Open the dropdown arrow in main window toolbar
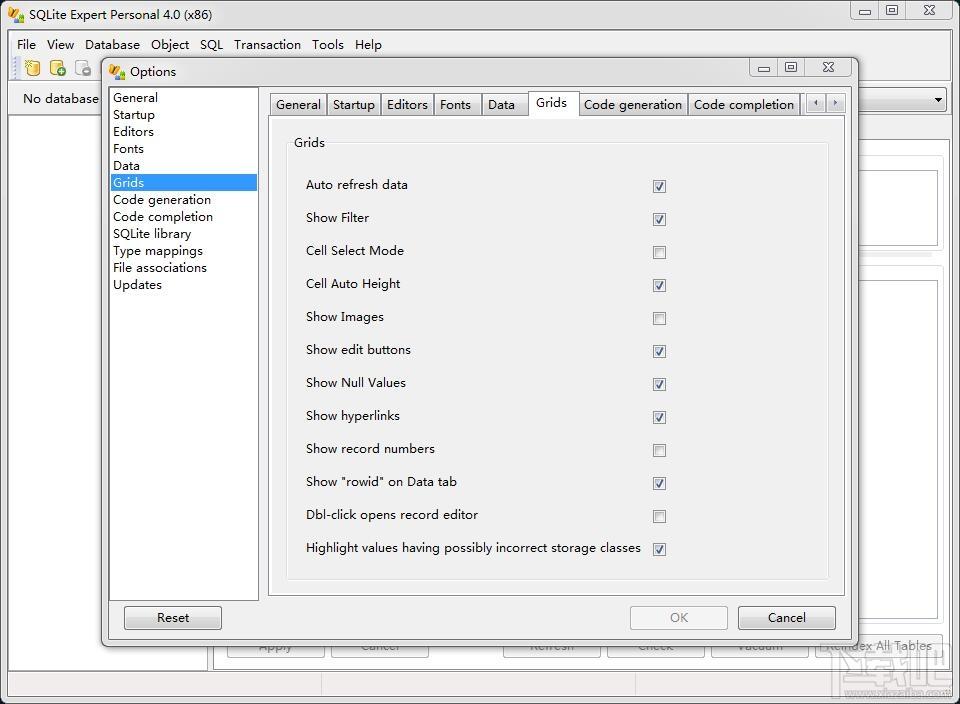960x704 pixels. click(938, 100)
